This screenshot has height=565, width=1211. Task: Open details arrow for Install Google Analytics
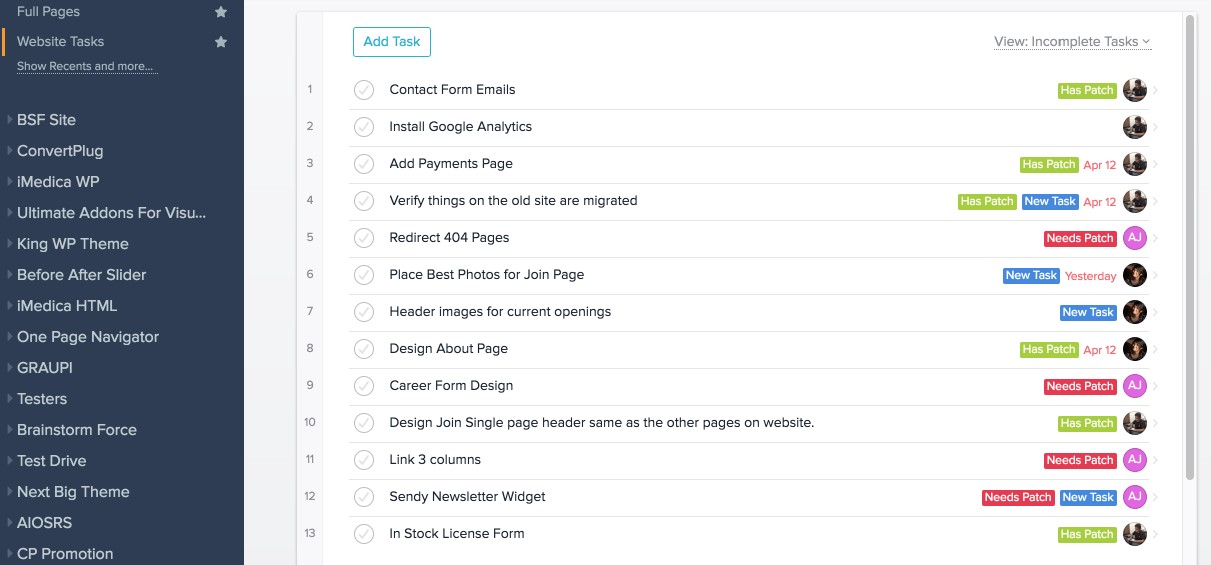pyautogui.click(x=1156, y=127)
